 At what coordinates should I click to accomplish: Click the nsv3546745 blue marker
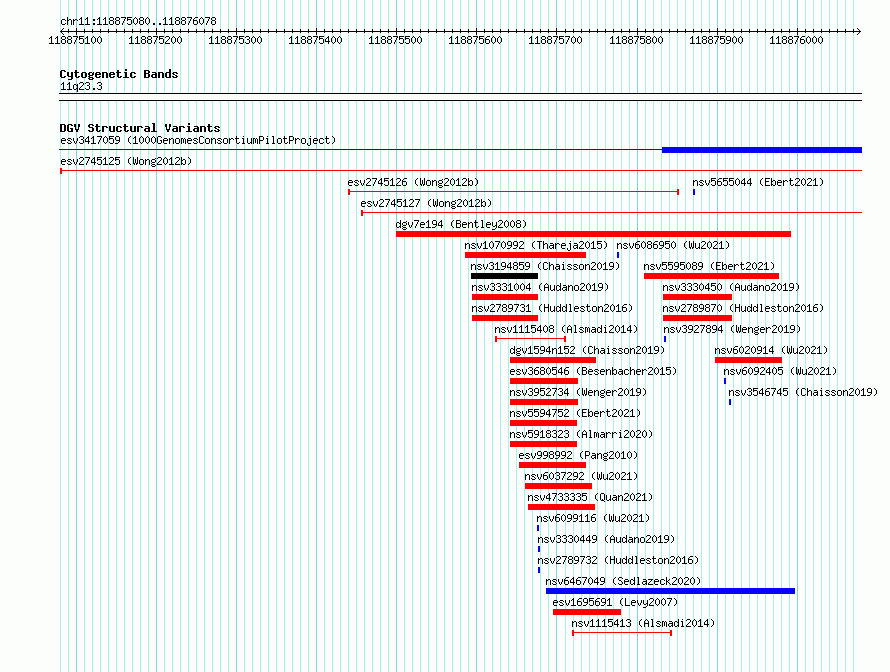pyautogui.click(x=730, y=402)
